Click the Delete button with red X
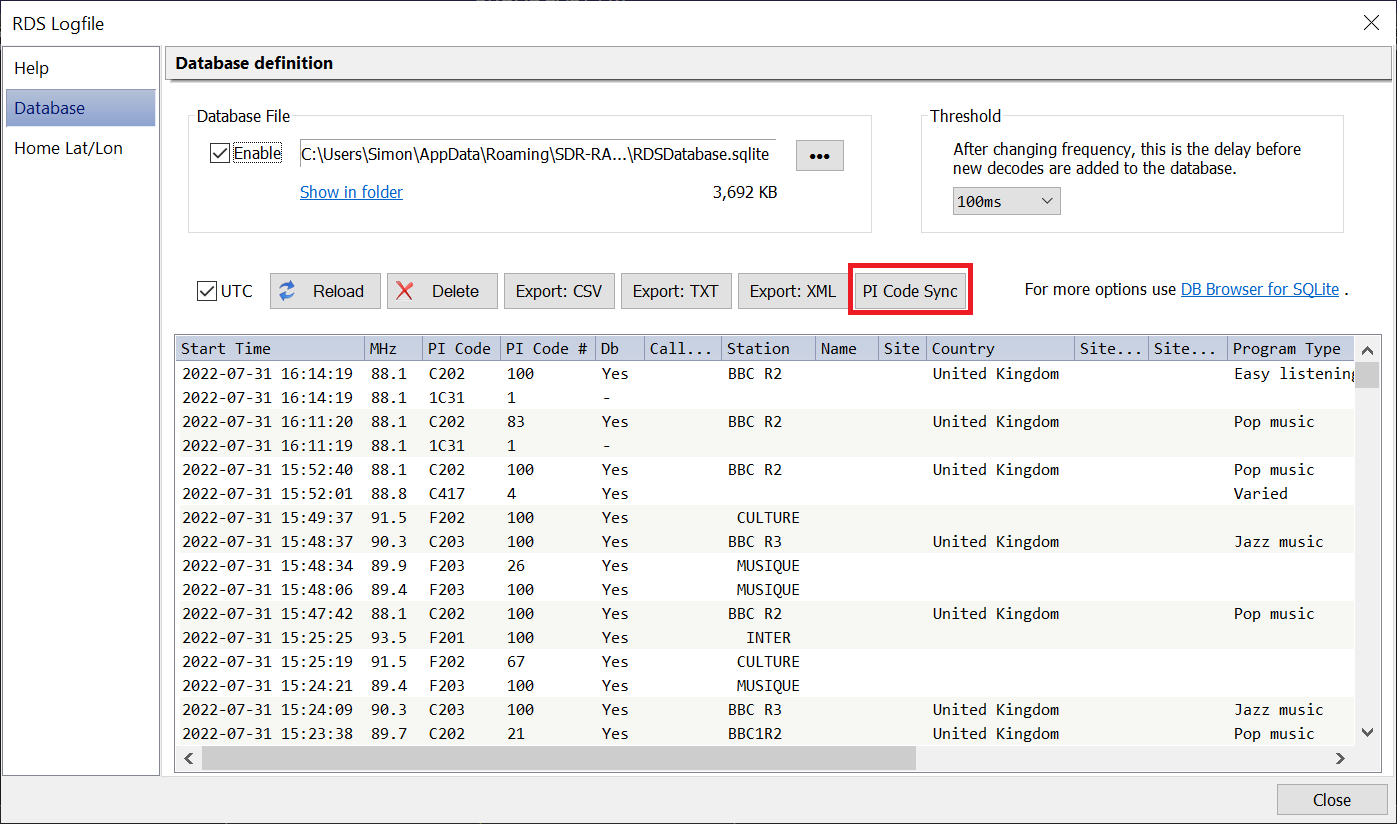The height and width of the screenshot is (824, 1397). [441, 291]
